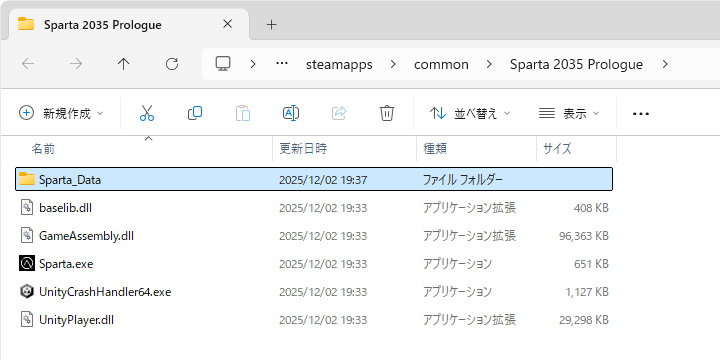Navigate to common in the address bar
Viewport: 720px width, 360px height.
pyautogui.click(x=441, y=64)
